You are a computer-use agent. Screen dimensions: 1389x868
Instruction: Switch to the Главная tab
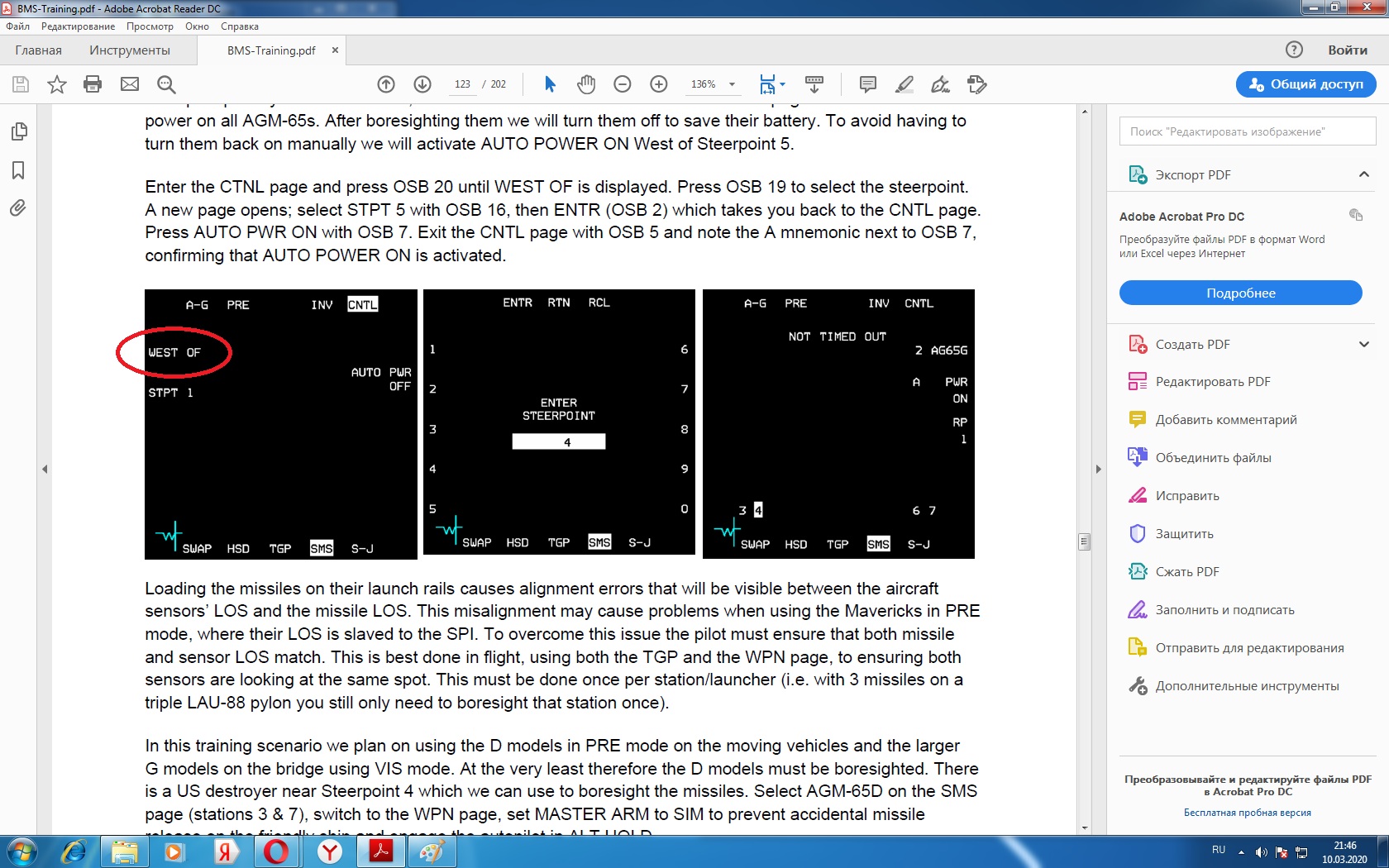(x=38, y=50)
